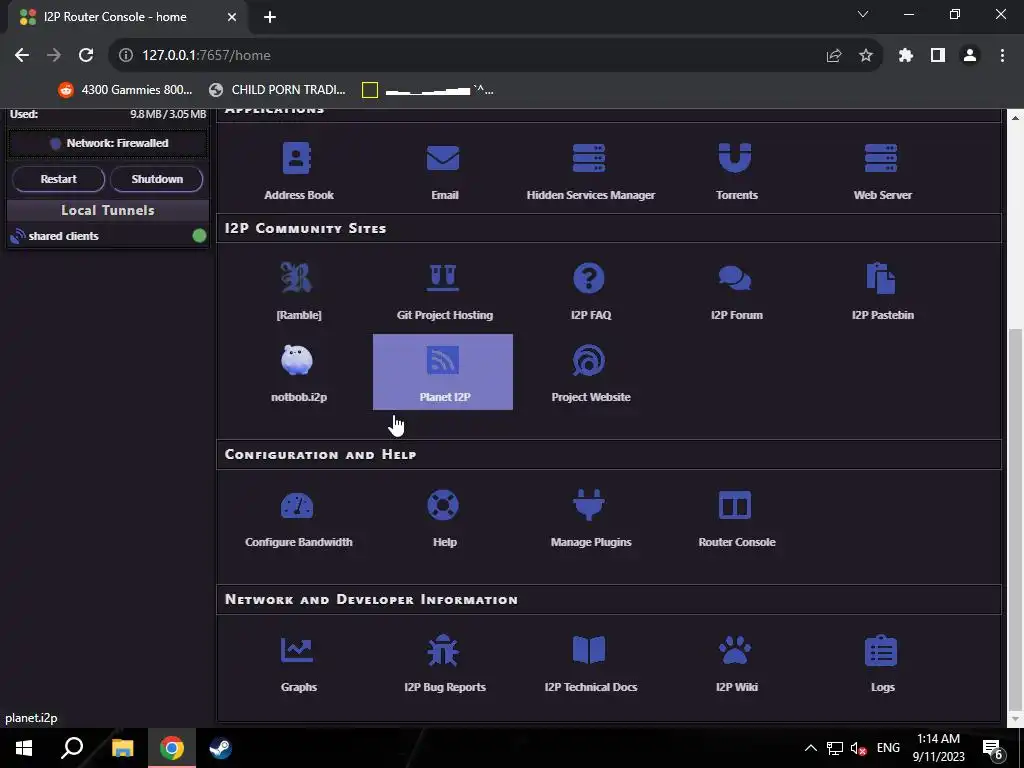
Task: Open the 4300 Gammies bookmark
Action: (x=125, y=89)
